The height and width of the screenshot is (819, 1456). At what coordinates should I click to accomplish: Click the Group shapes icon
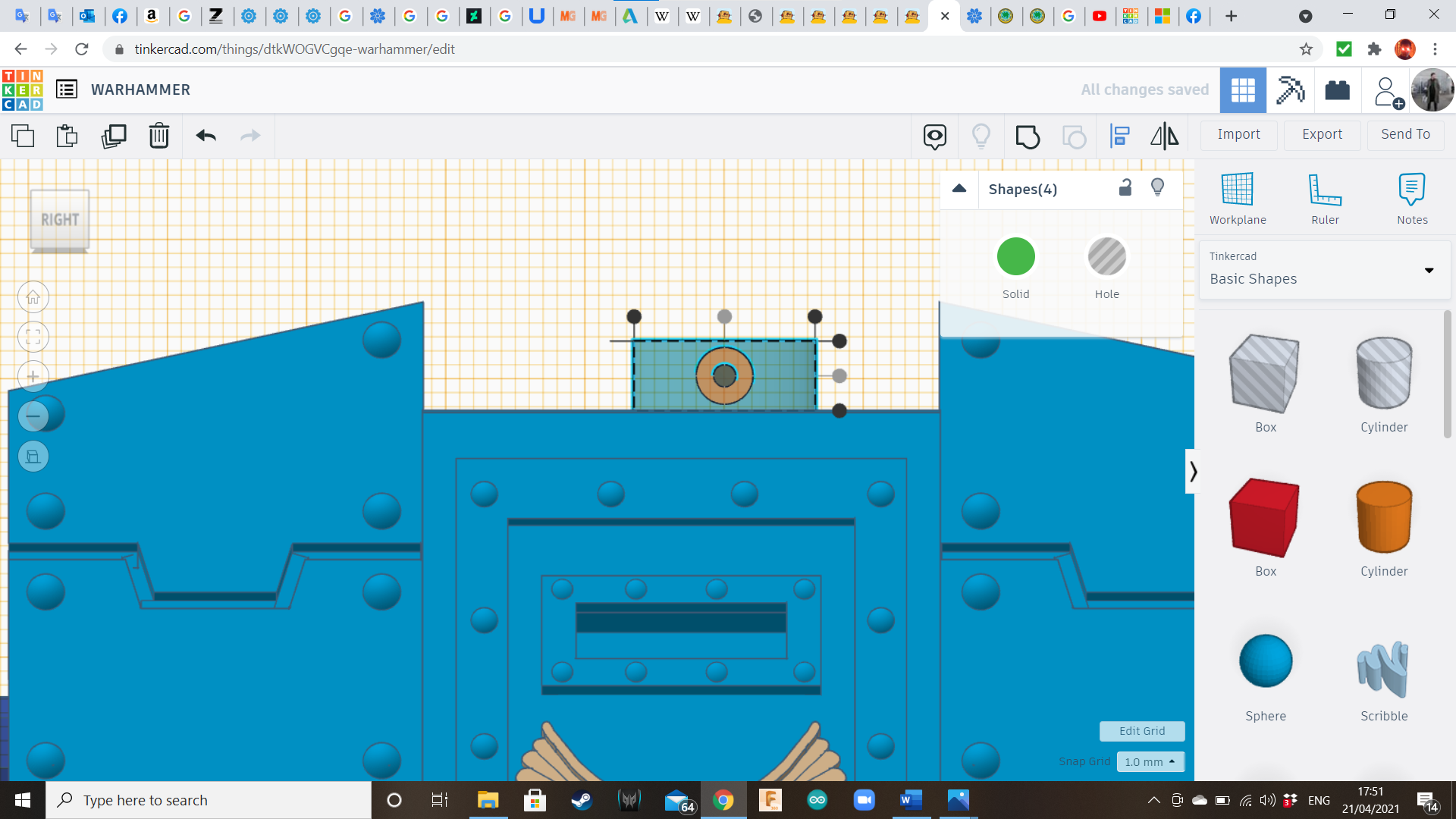point(1028,136)
